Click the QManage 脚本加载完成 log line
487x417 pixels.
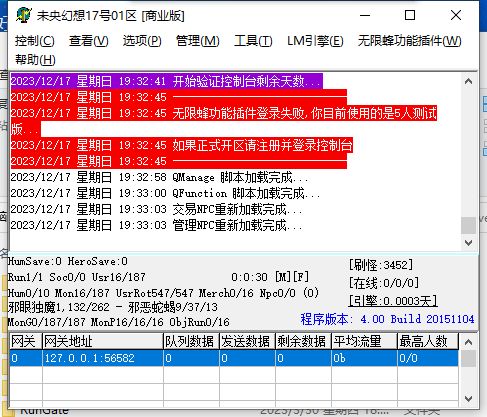[x=159, y=177]
